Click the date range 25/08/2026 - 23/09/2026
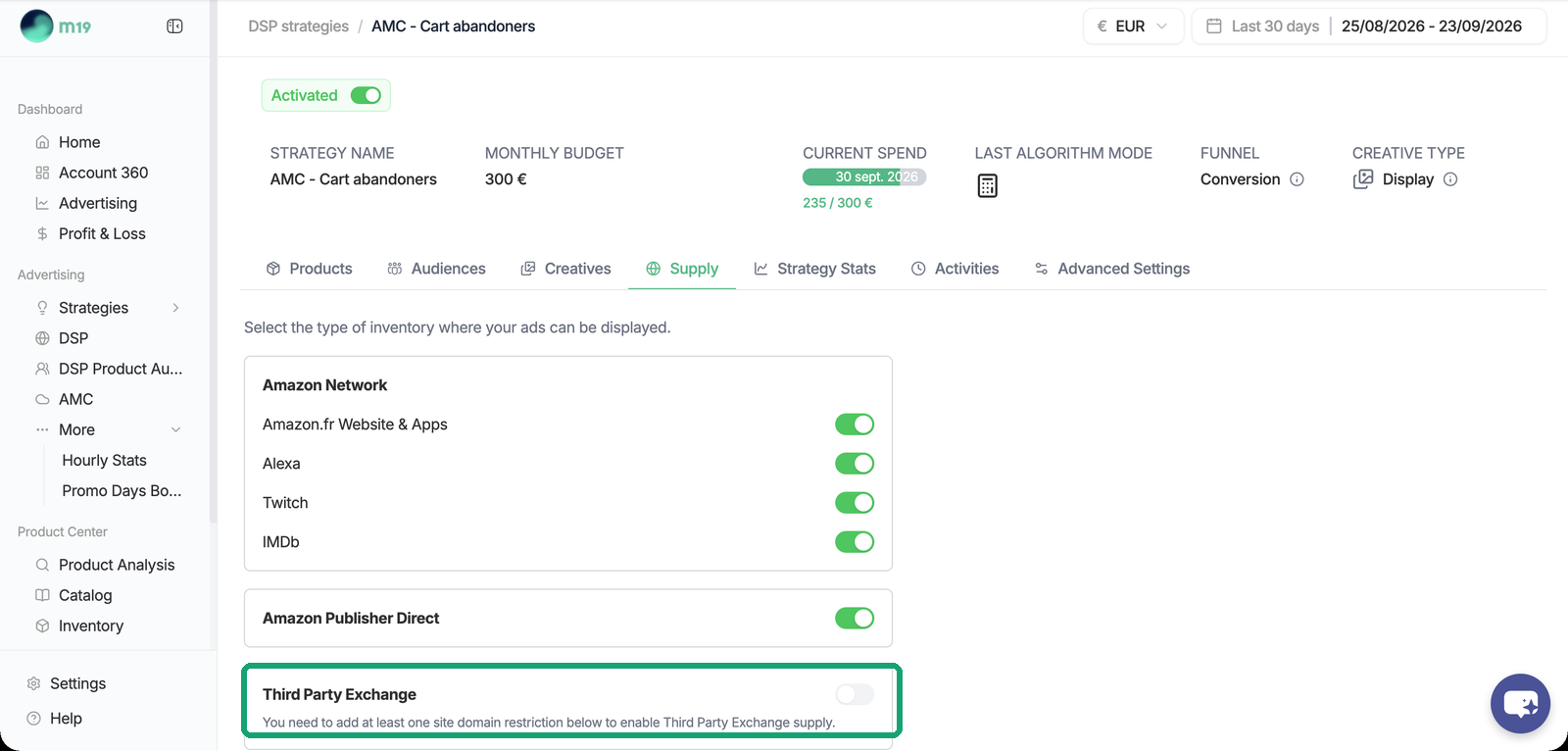1568x751 pixels. [x=1432, y=26]
